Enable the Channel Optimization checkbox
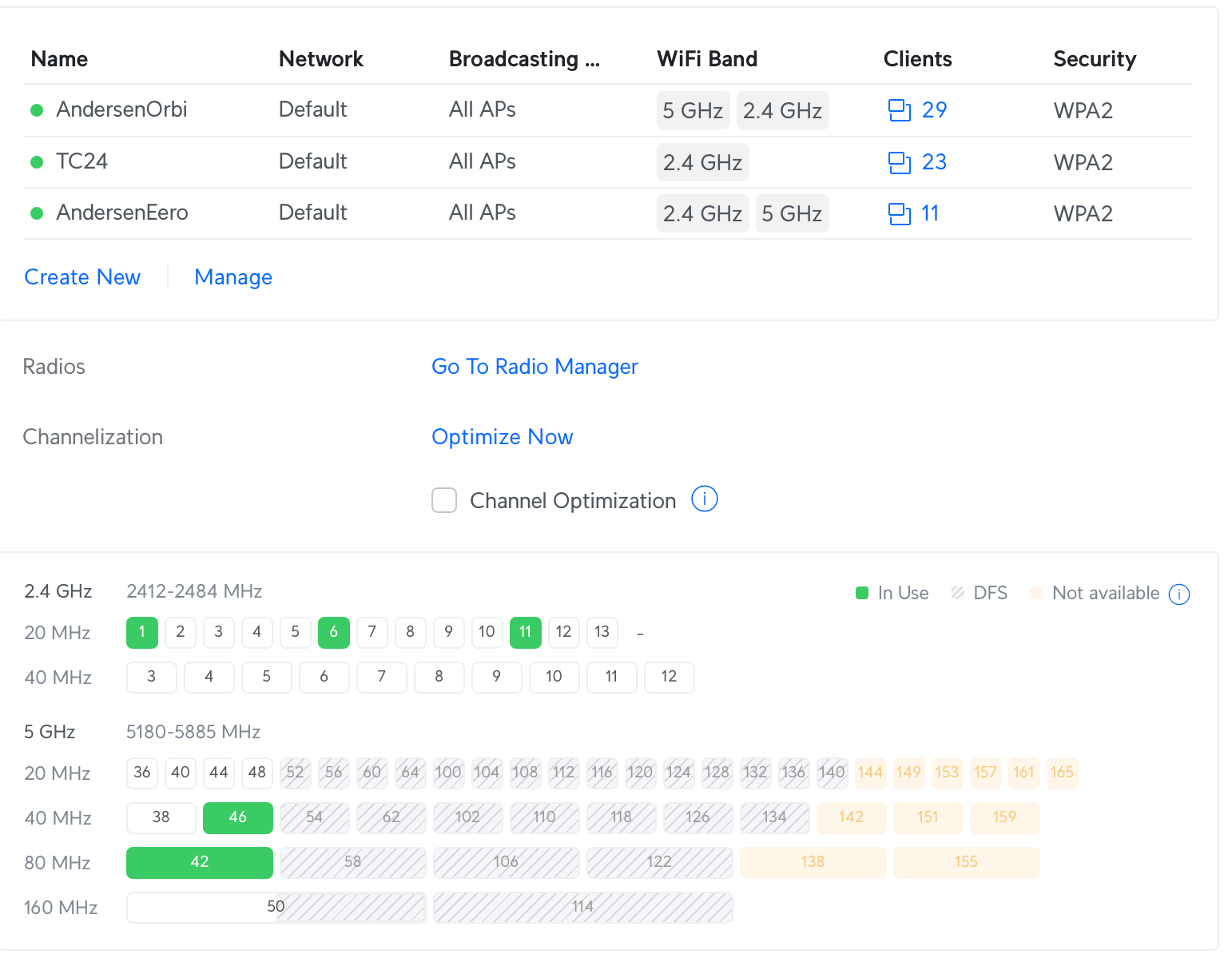This screenshot has width=1232, height=954. click(x=444, y=500)
